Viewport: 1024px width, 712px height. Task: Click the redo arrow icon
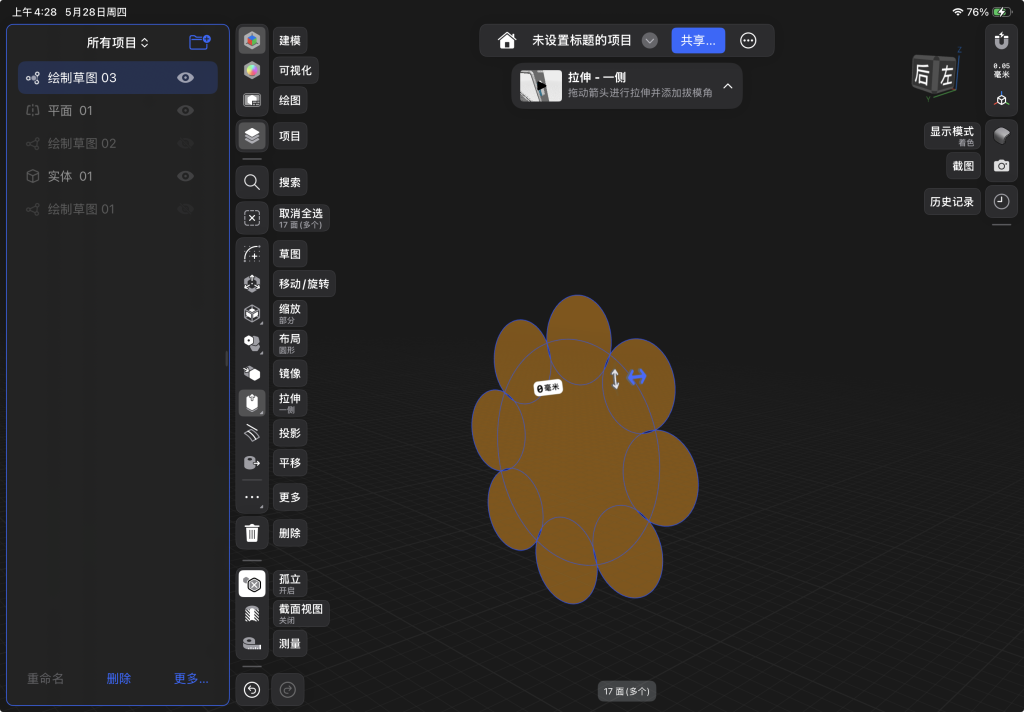click(288, 690)
